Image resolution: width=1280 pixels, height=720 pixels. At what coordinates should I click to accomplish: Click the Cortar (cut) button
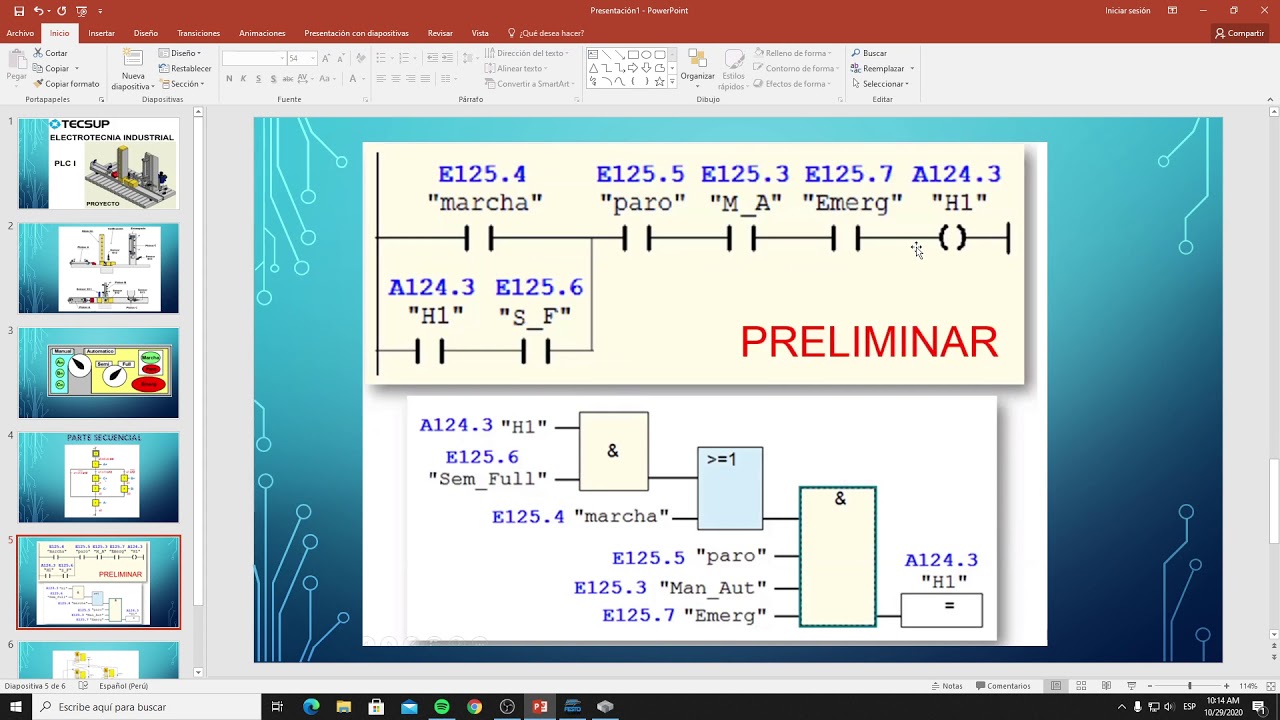[50, 53]
